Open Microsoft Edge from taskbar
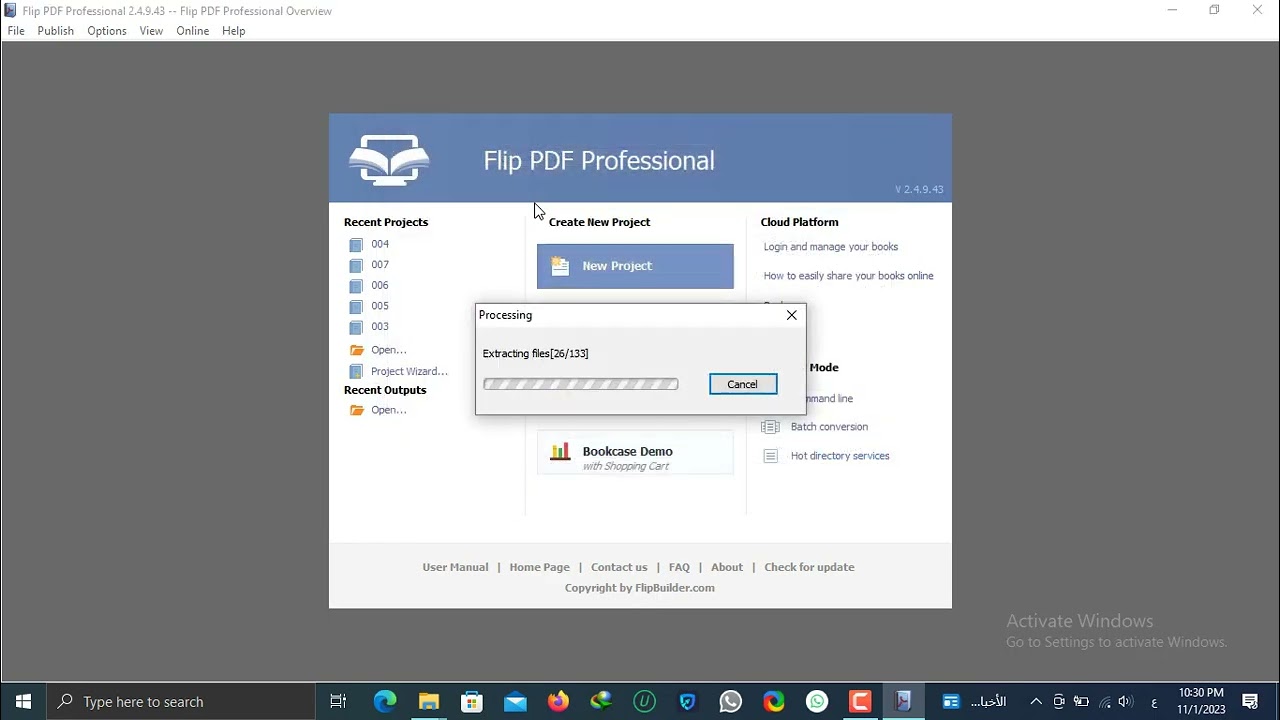Screen dimensions: 1280x720 (x=385, y=701)
